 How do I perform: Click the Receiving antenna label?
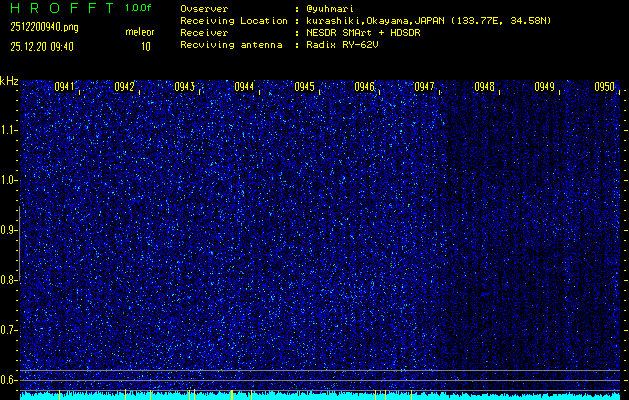click(231, 45)
